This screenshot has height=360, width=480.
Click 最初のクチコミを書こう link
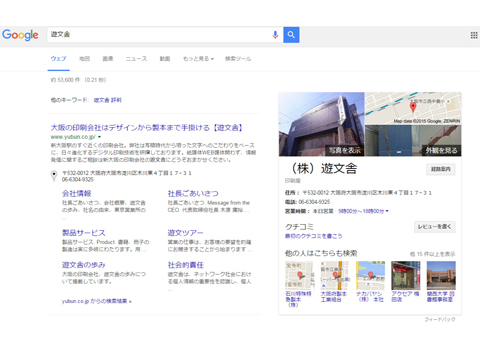(313, 236)
